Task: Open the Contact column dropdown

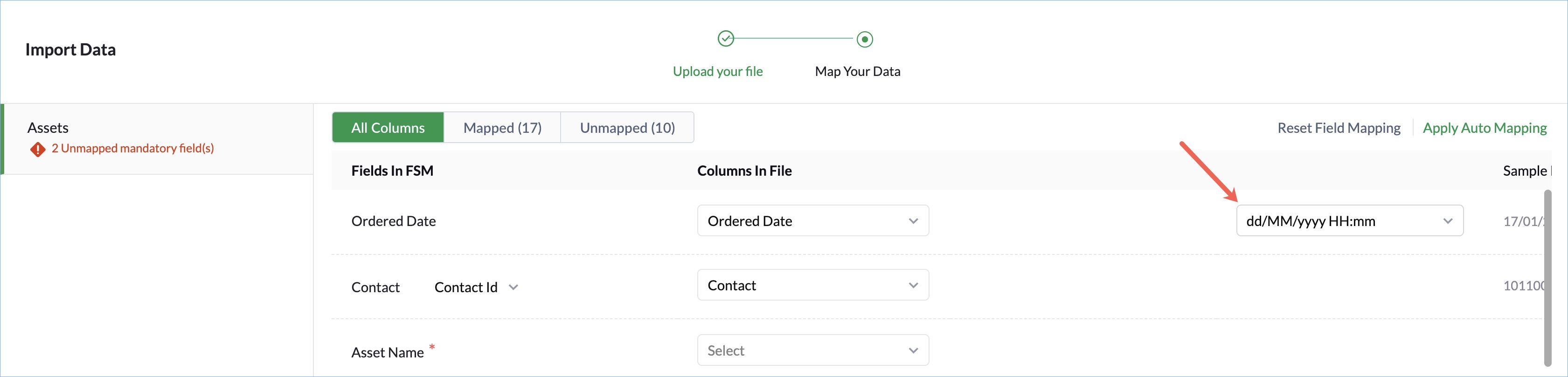Action: pos(812,286)
